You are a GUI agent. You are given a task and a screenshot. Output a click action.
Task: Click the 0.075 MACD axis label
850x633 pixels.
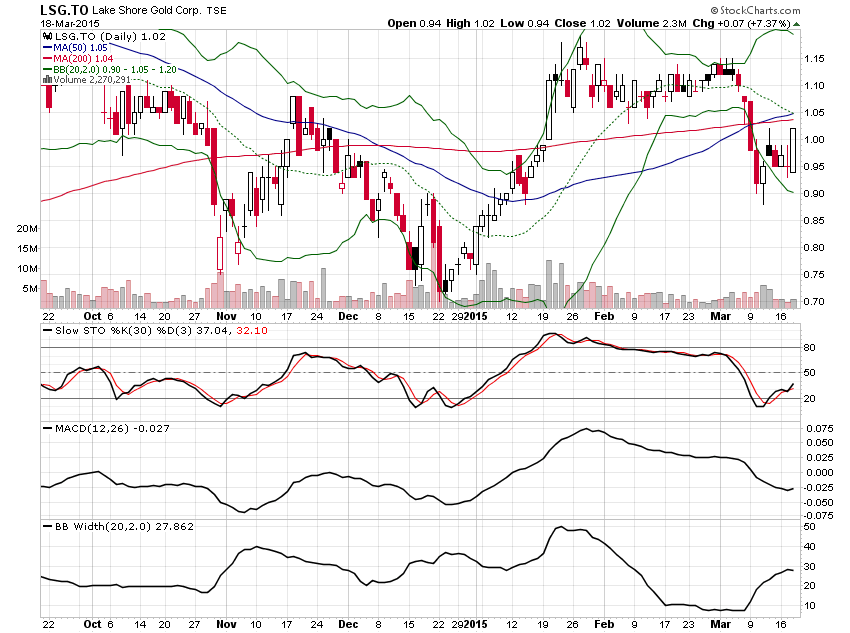[x=819, y=429]
